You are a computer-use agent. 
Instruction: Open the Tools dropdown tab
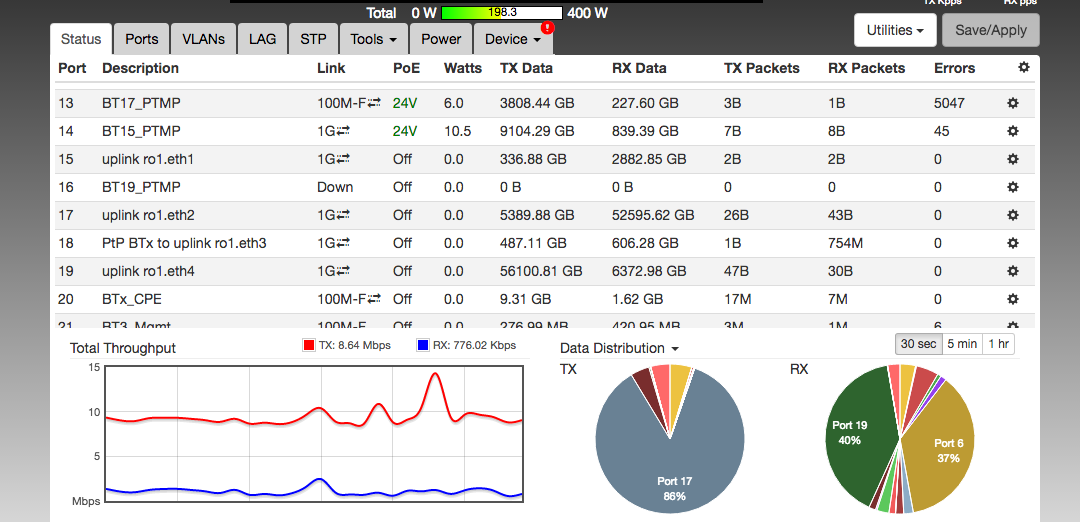375,39
